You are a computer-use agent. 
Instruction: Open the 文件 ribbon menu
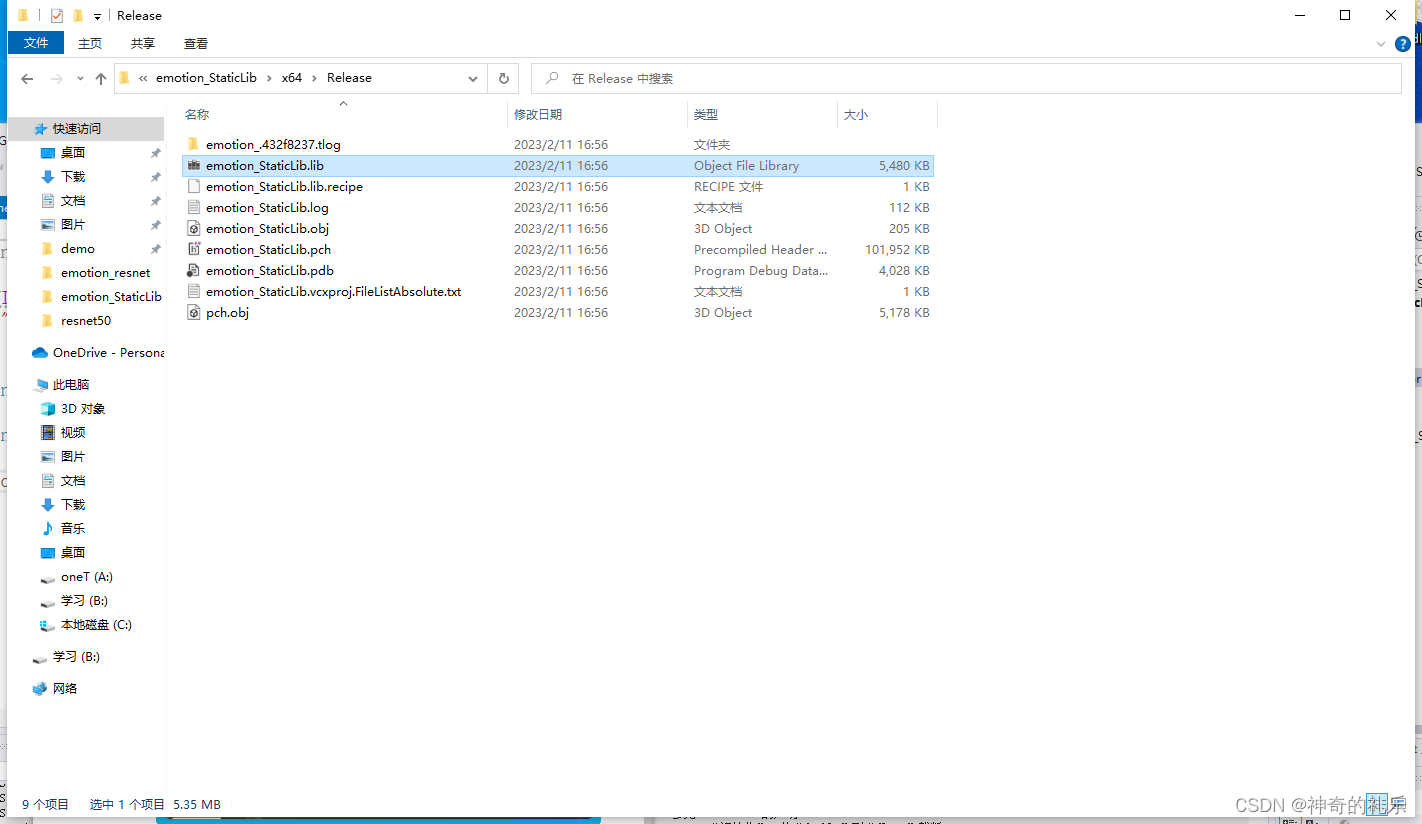pyautogui.click(x=36, y=43)
